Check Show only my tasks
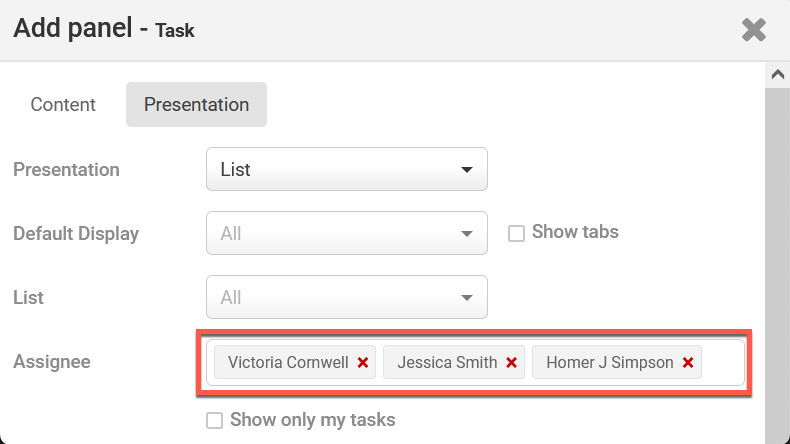This screenshot has width=790, height=444. (214, 420)
